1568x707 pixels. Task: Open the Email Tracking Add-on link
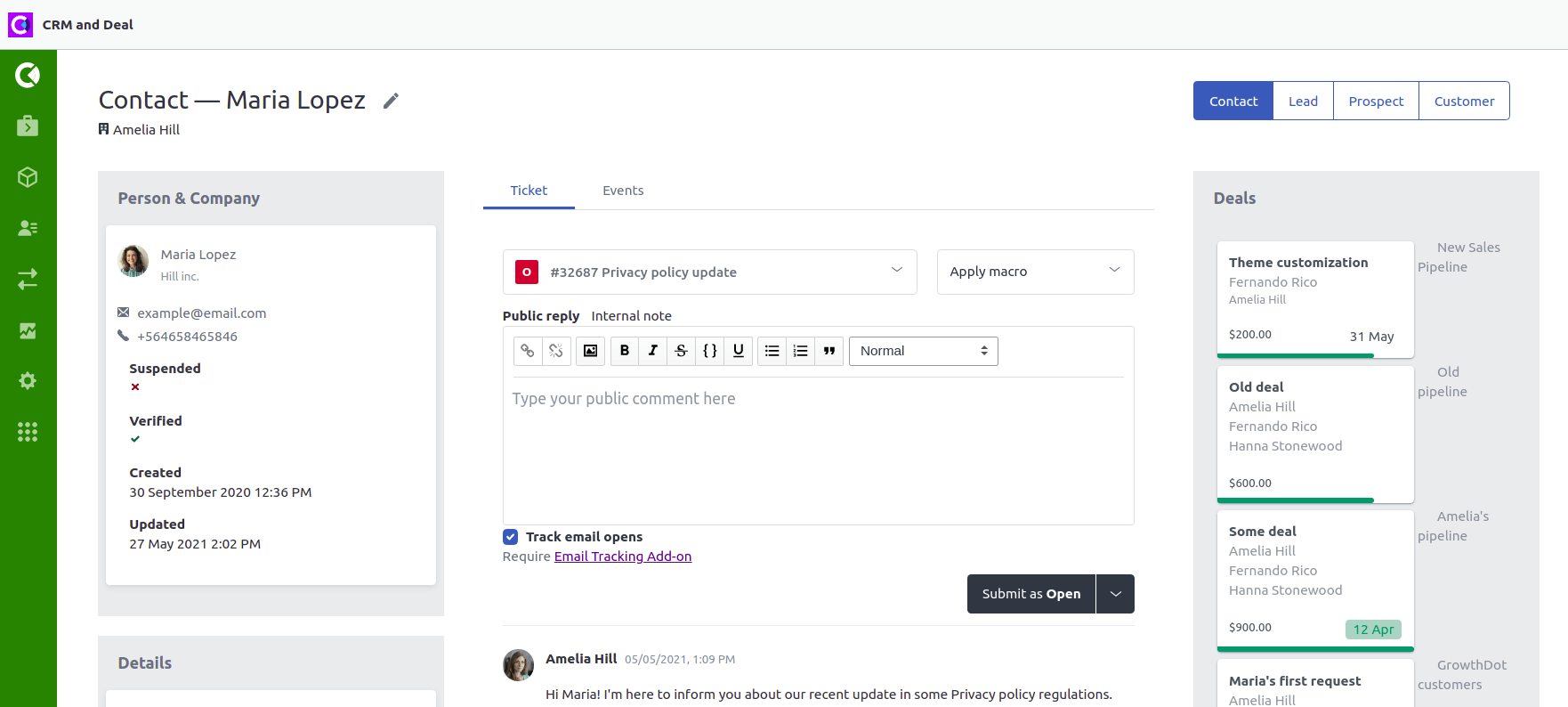point(622,557)
